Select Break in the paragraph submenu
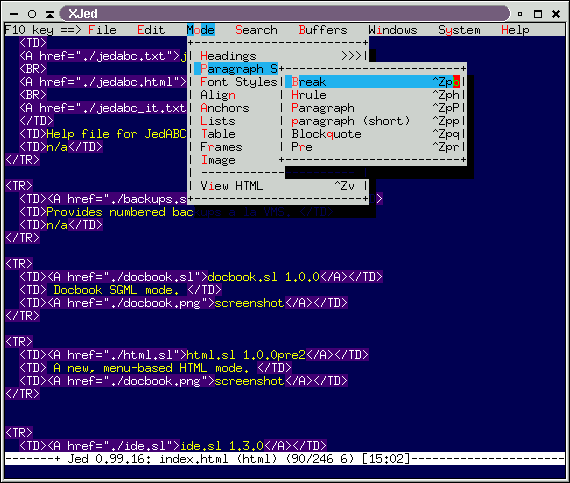 coord(373,82)
